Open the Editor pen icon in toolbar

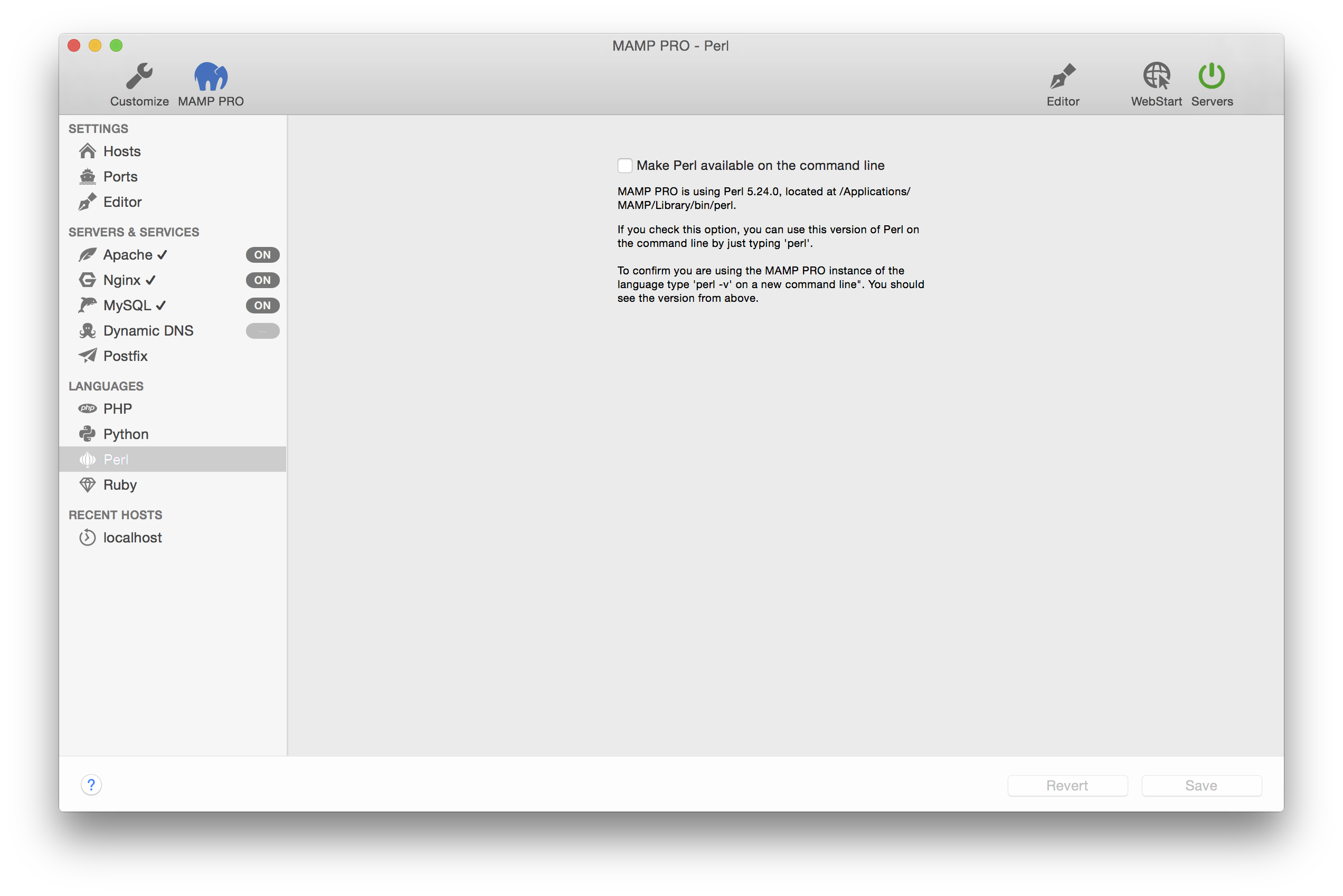tap(1063, 76)
